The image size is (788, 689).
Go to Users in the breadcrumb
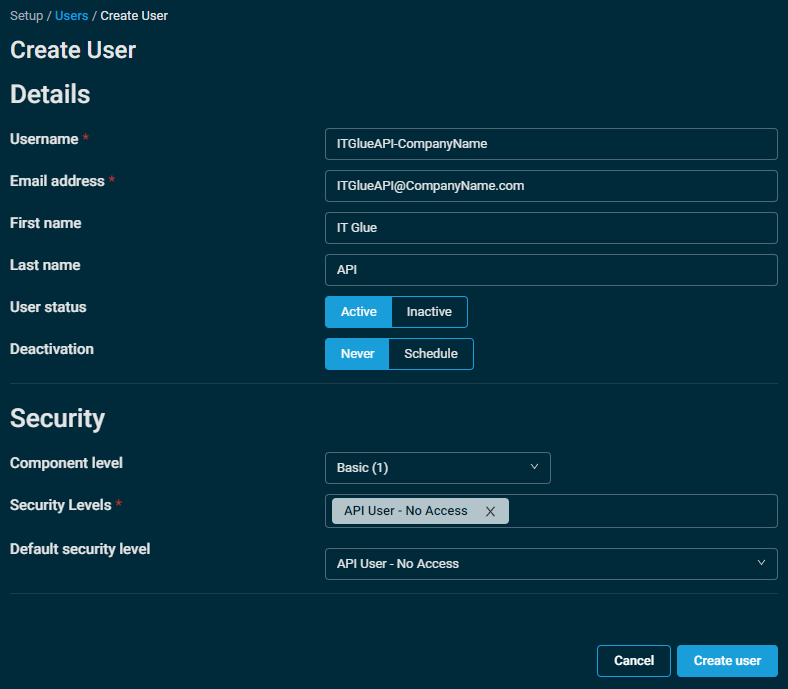pos(71,16)
